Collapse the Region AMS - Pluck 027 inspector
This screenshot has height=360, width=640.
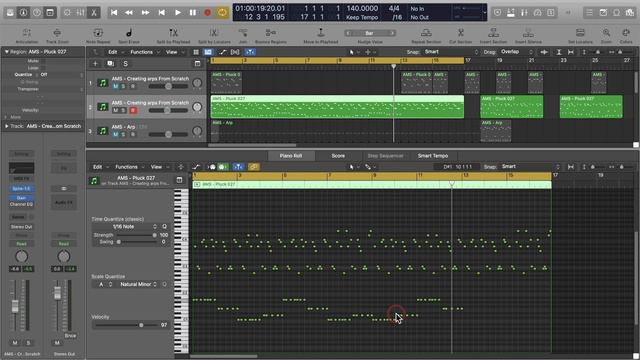coord(7,52)
